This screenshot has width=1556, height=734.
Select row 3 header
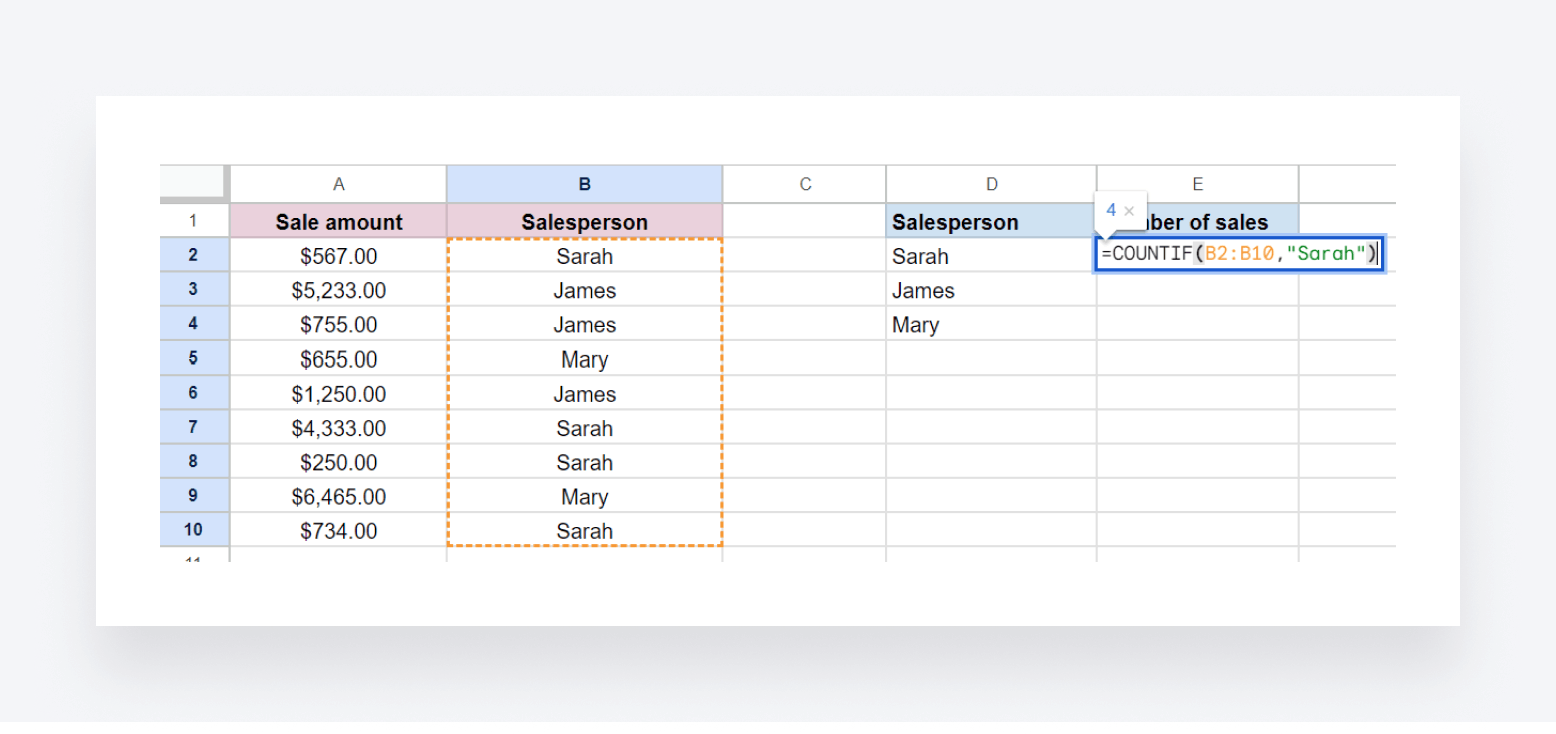(x=194, y=289)
